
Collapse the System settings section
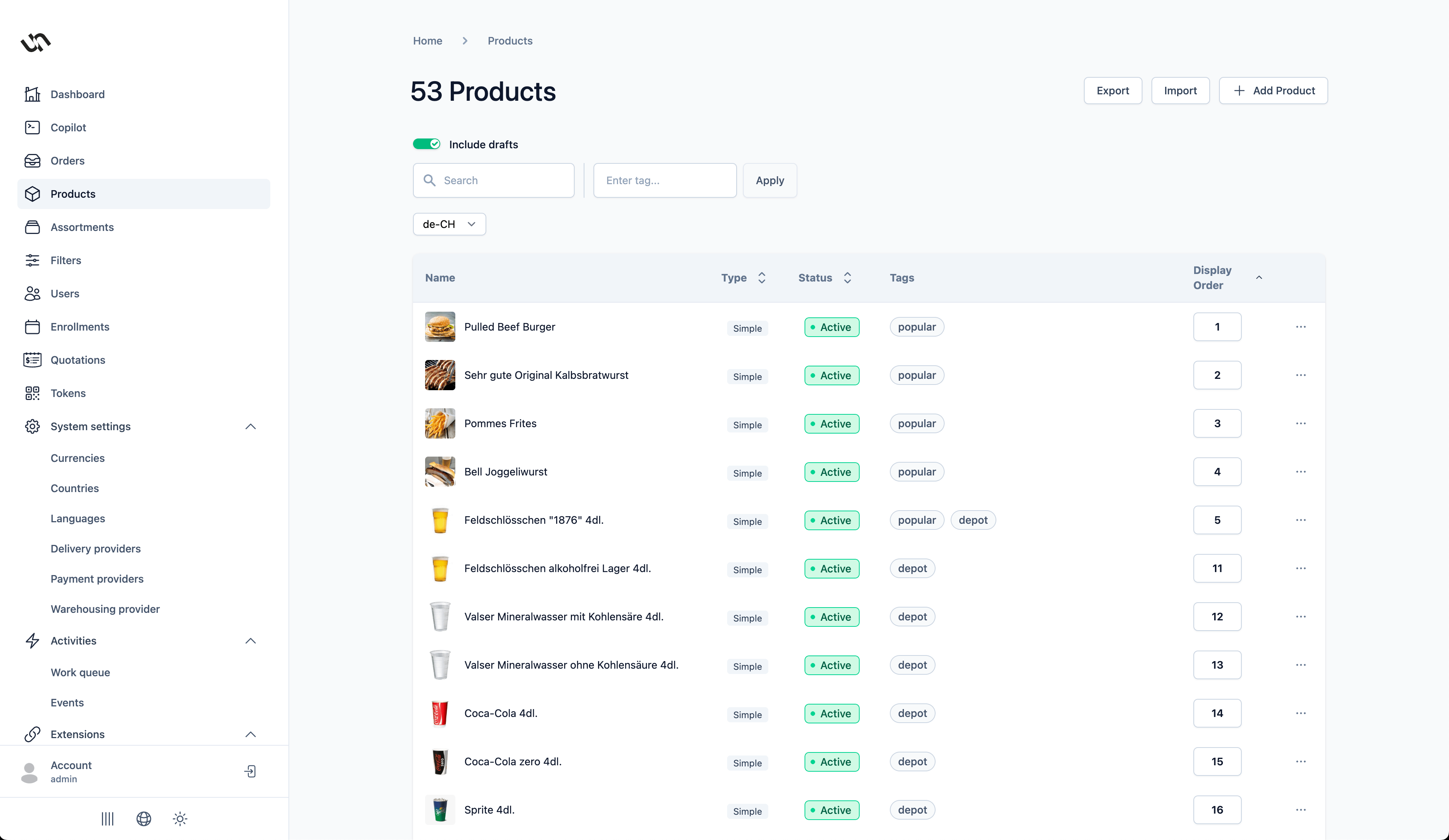click(x=251, y=426)
